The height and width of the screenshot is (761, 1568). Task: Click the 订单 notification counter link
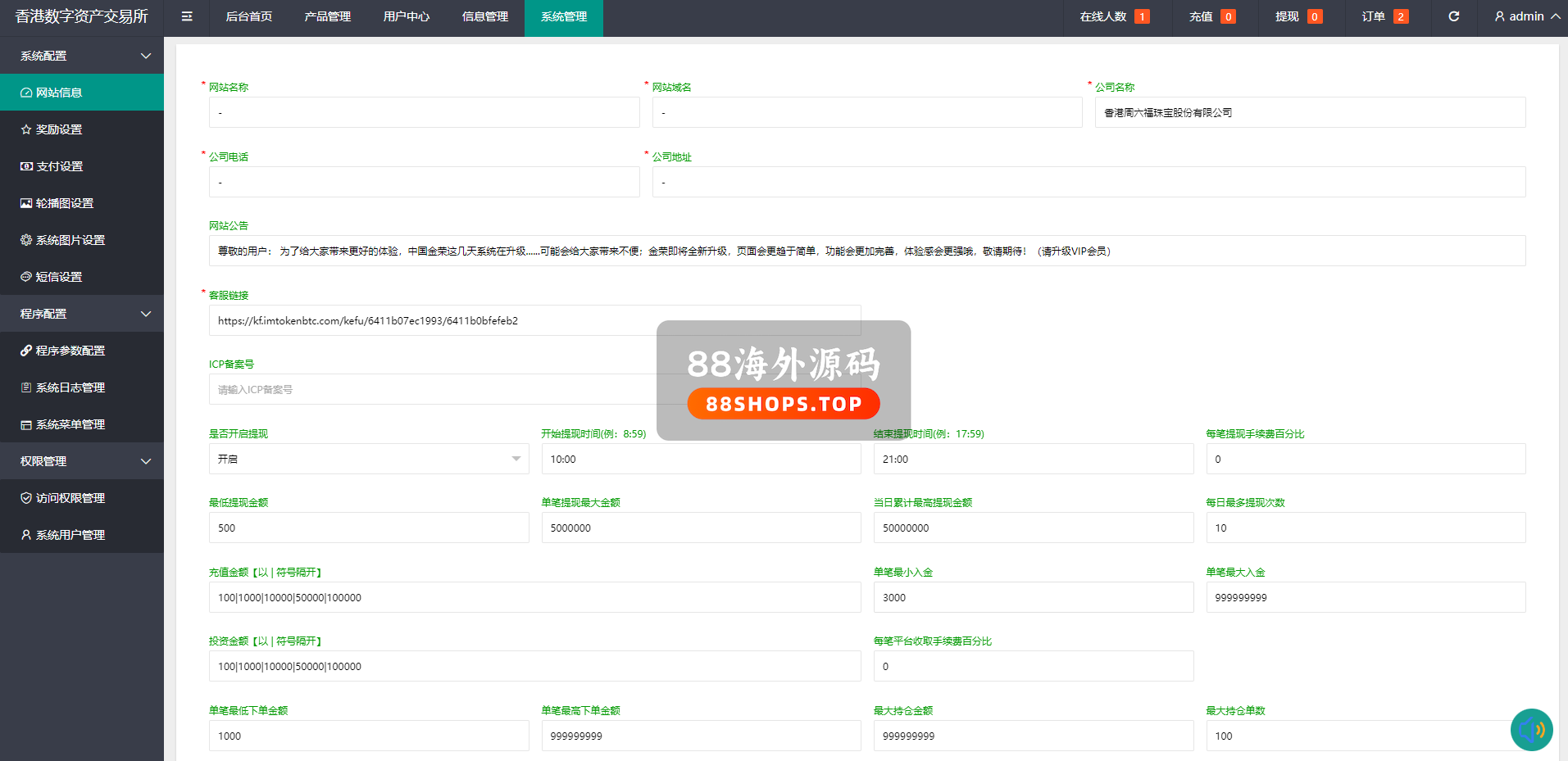(x=1384, y=16)
